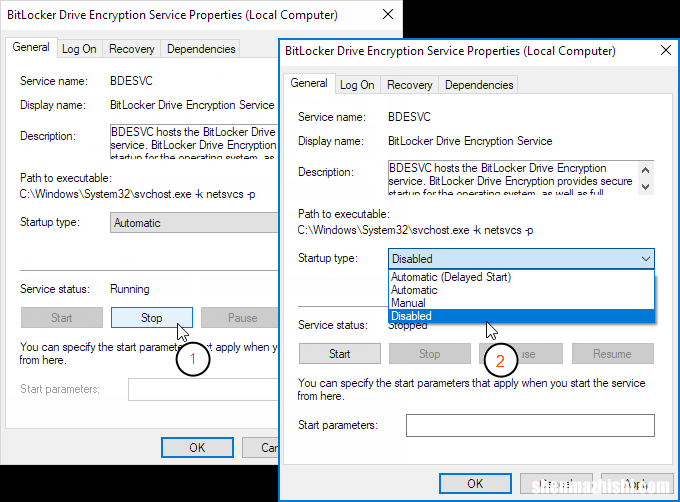Screen dimensions: 680x502
Task: Click OK in the front window
Action: tap(475, 483)
